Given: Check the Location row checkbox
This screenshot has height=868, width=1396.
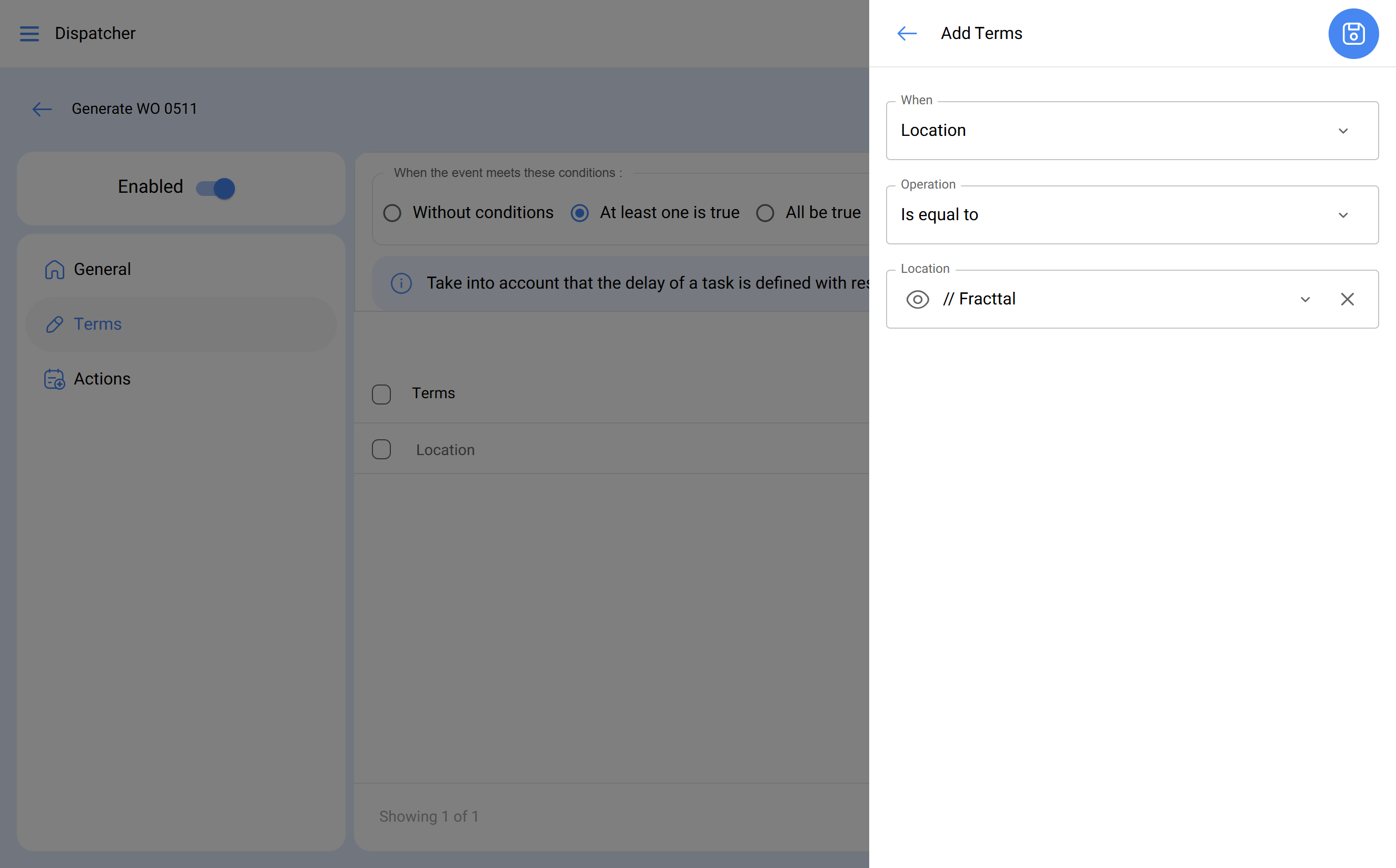Looking at the screenshot, I should tap(381, 449).
